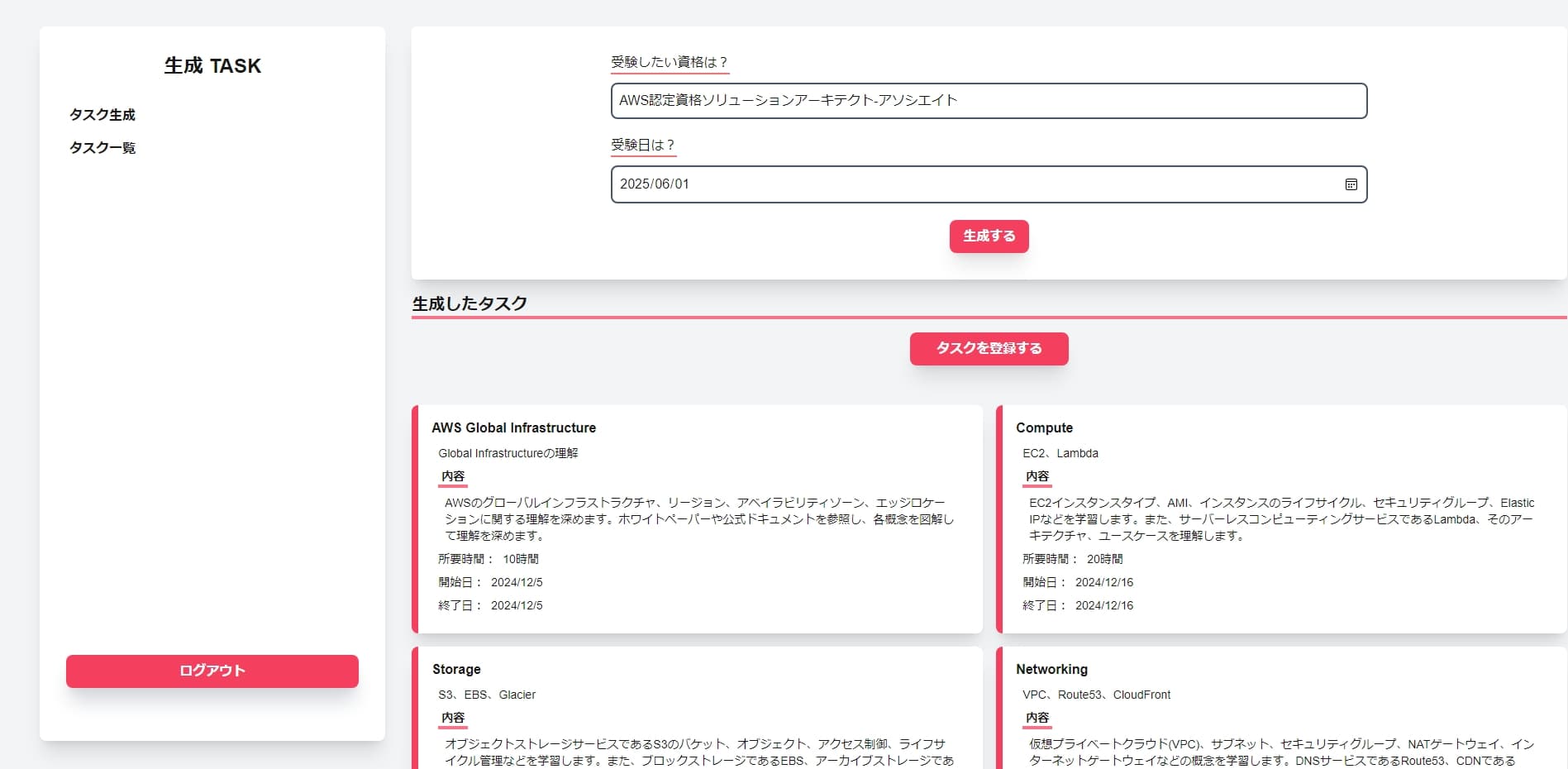Screen dimensions: 1568x769
Task: Select 内容 label in Storage card
Action: (453, 718)
